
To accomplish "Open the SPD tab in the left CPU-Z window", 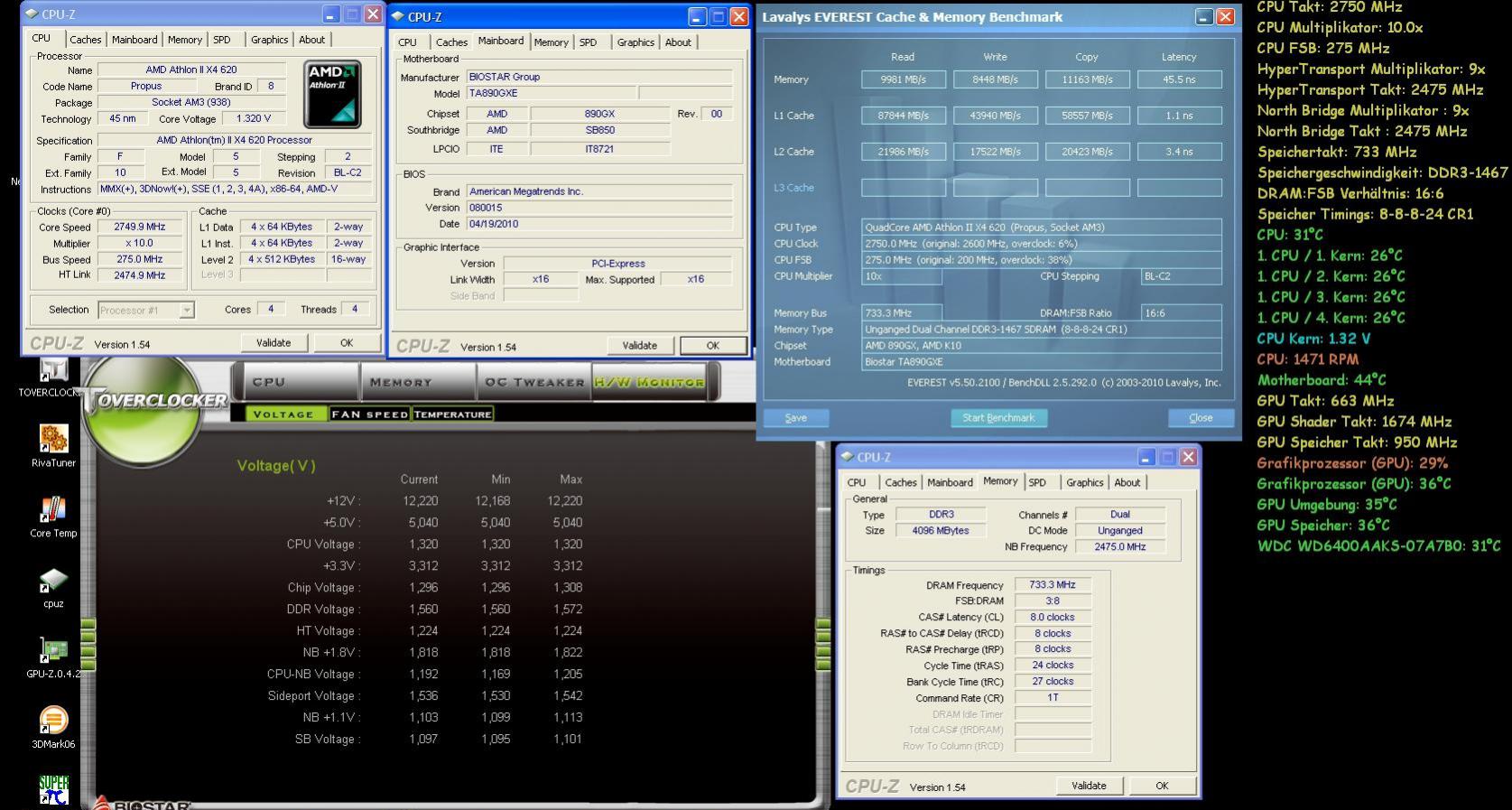I will (222, 40).
